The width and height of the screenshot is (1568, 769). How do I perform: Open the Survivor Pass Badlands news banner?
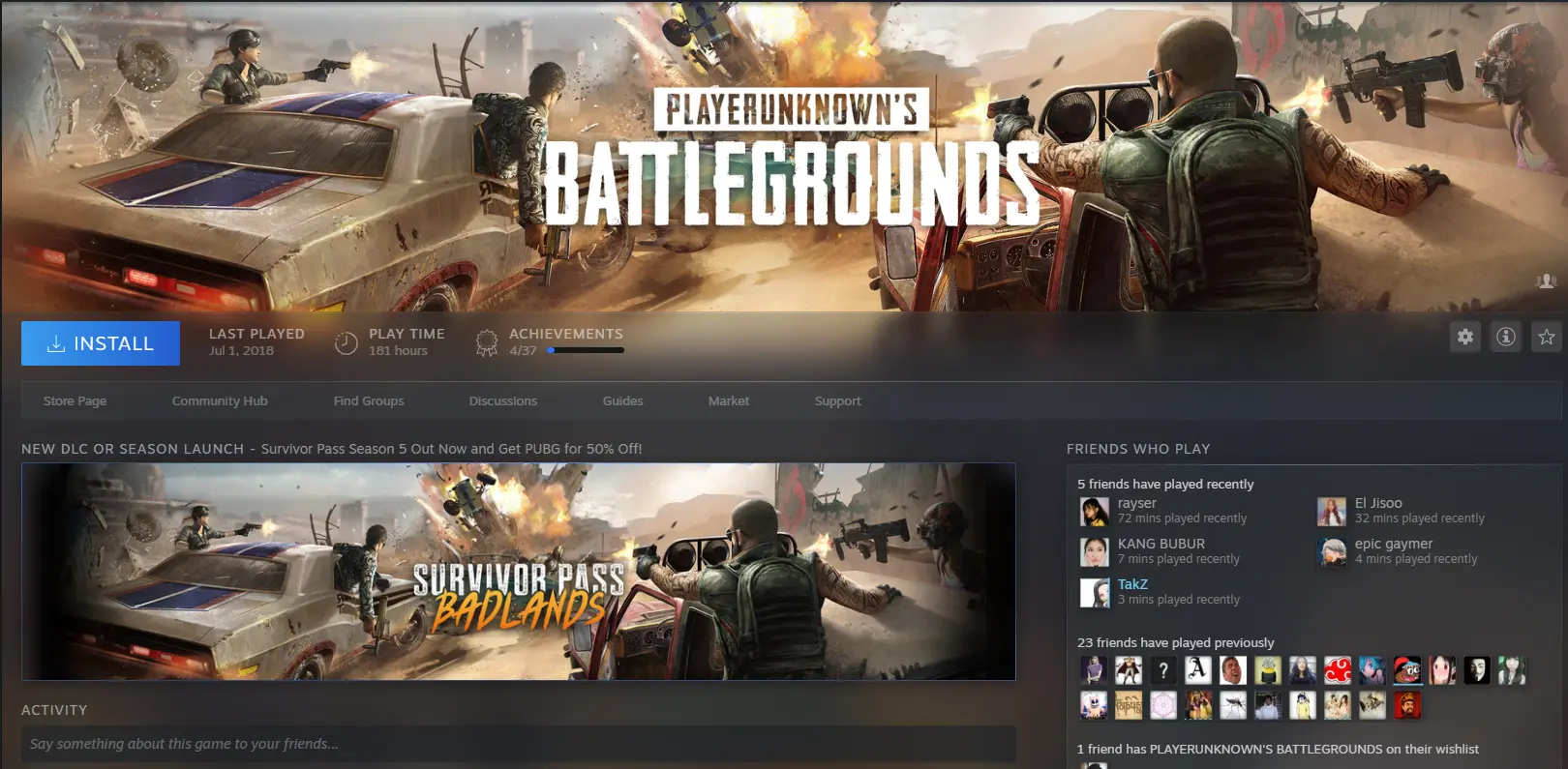pos(518,572)
